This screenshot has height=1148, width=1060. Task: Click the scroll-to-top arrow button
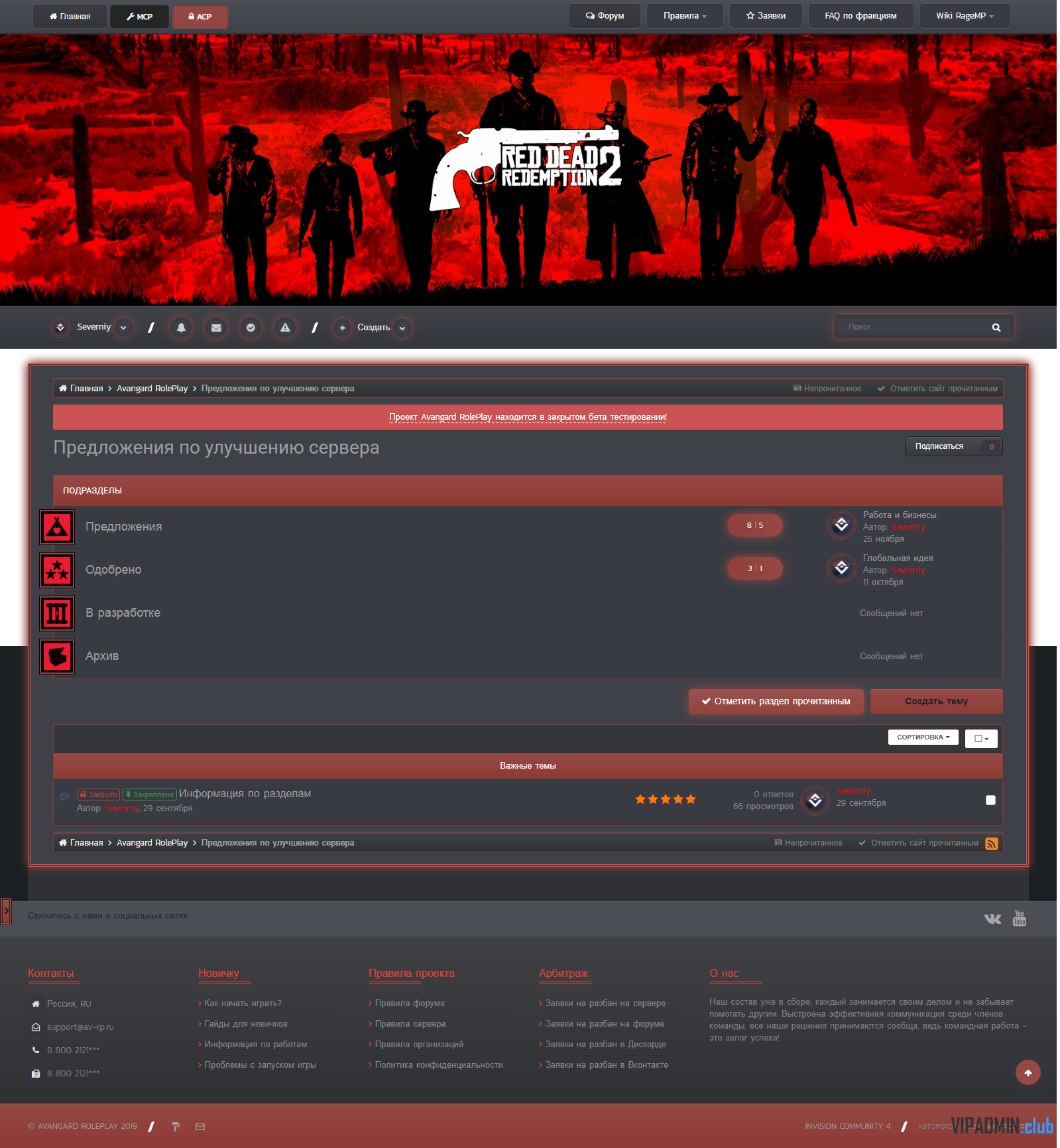[x=1028, y=1072]
